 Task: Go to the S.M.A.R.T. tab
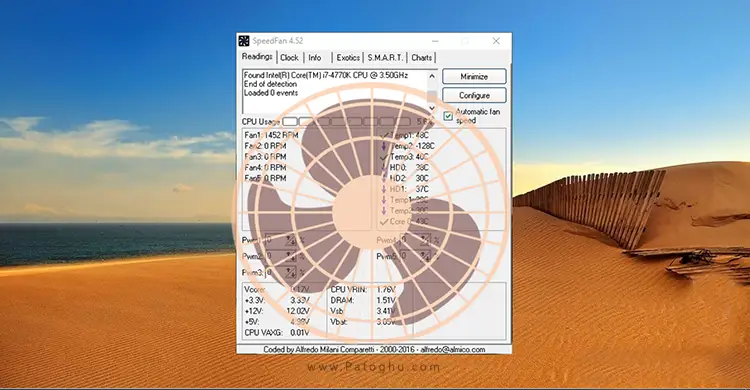pyautogui.click(x=385, y=57)
